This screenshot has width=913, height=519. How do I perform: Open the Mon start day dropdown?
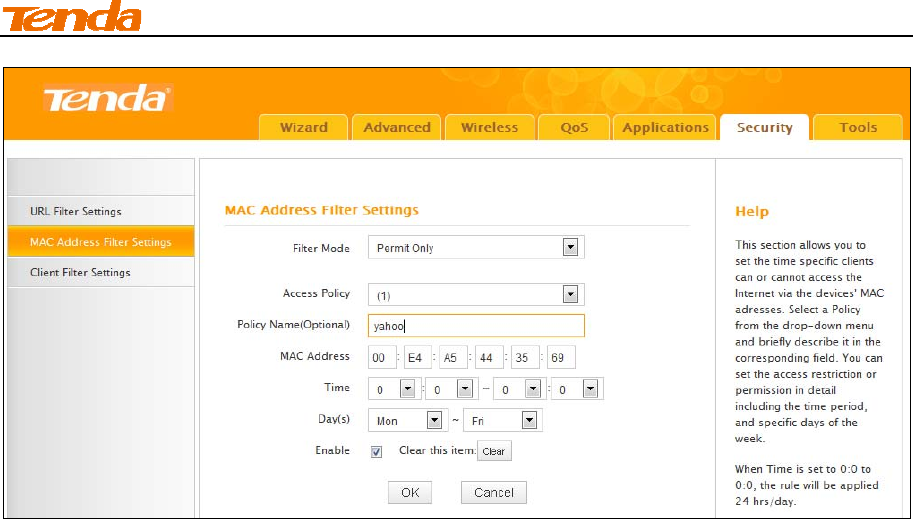point(408,421)
